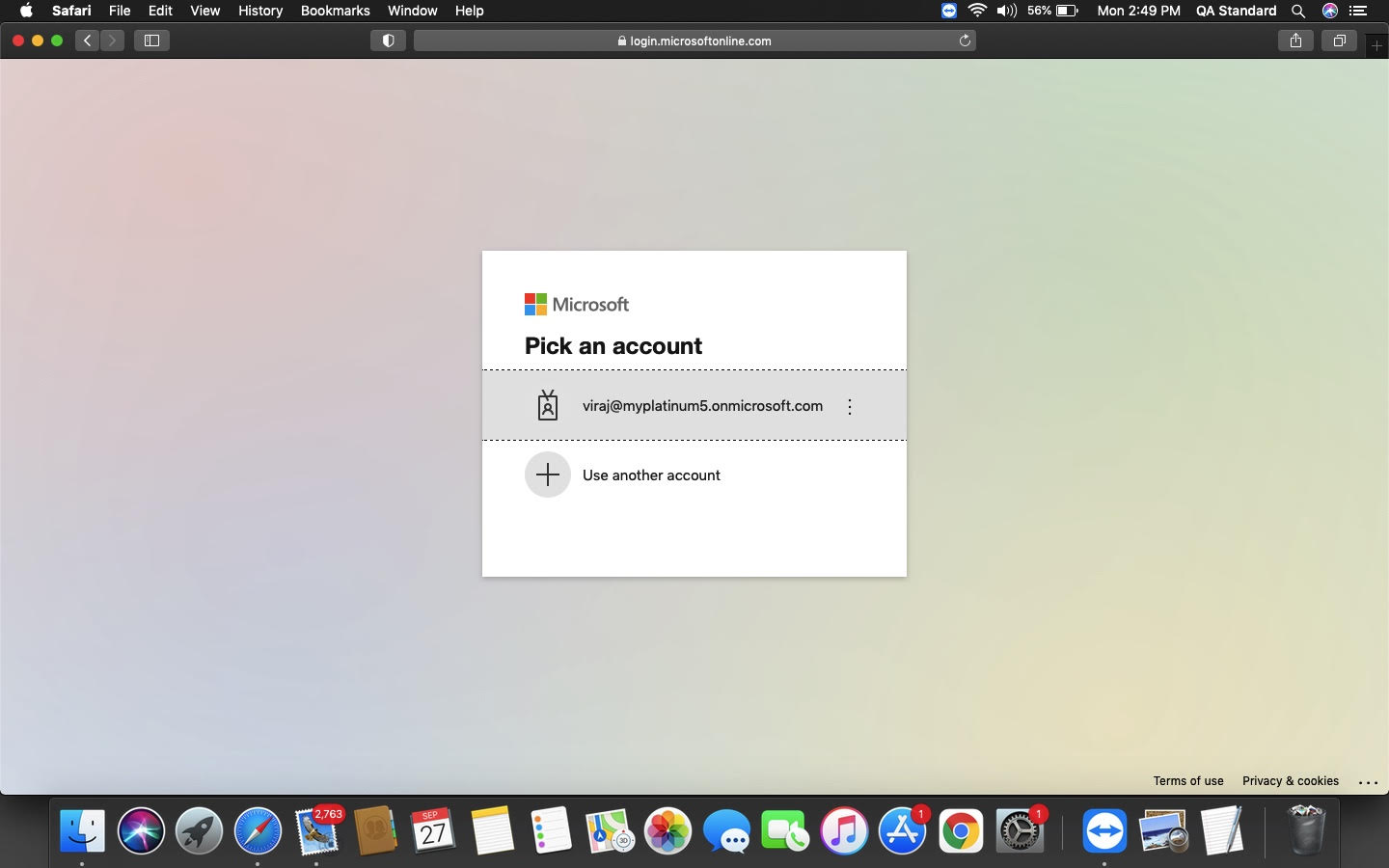Open FaceTime from the Dock
The height and width of the screenshot is (868, 1389).
(785, 831)
